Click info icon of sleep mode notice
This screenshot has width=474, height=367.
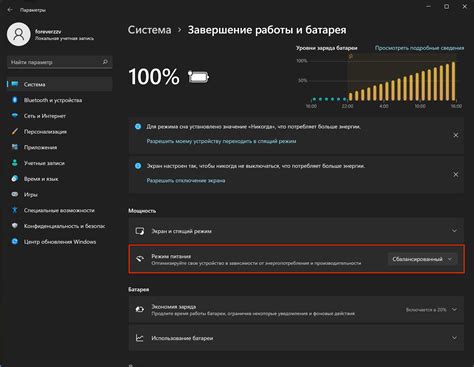tap(138, 127)
